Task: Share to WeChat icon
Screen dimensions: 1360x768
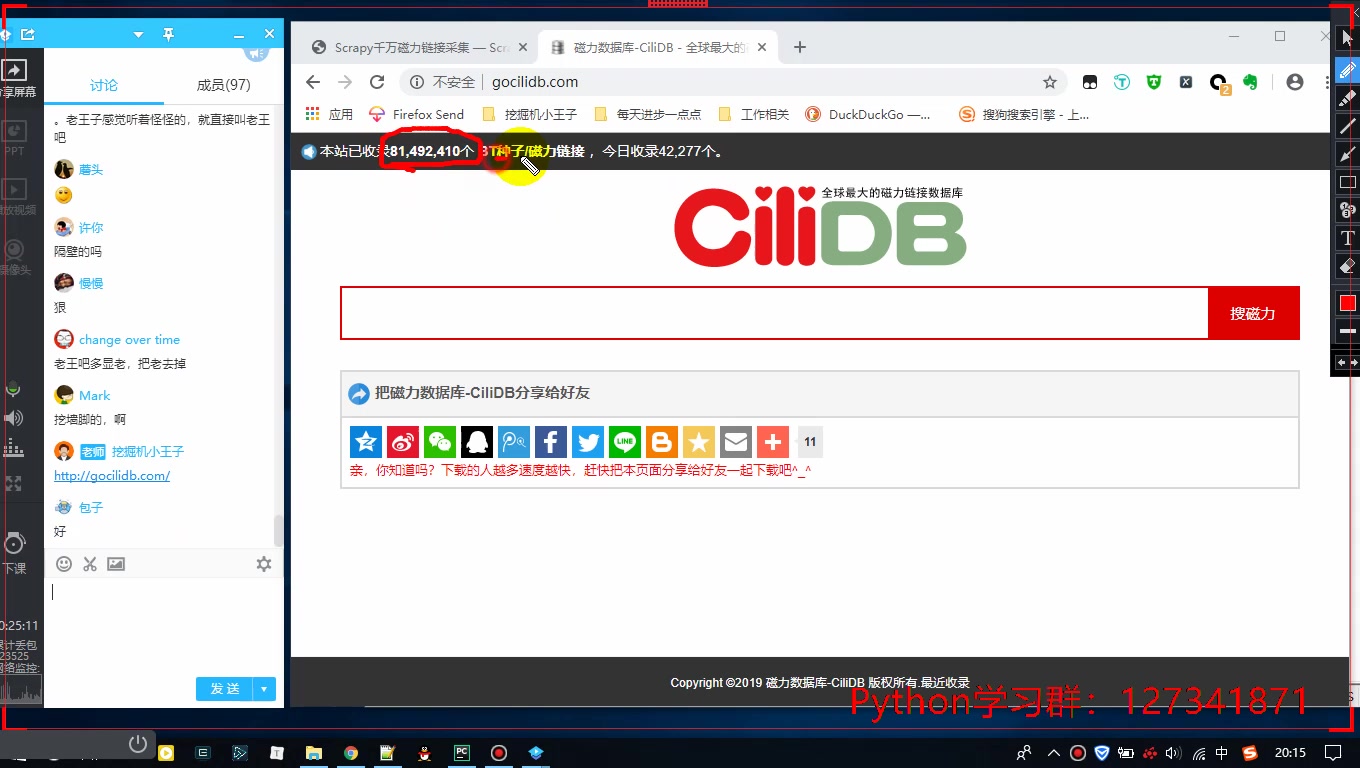Action: pos(440,442)
